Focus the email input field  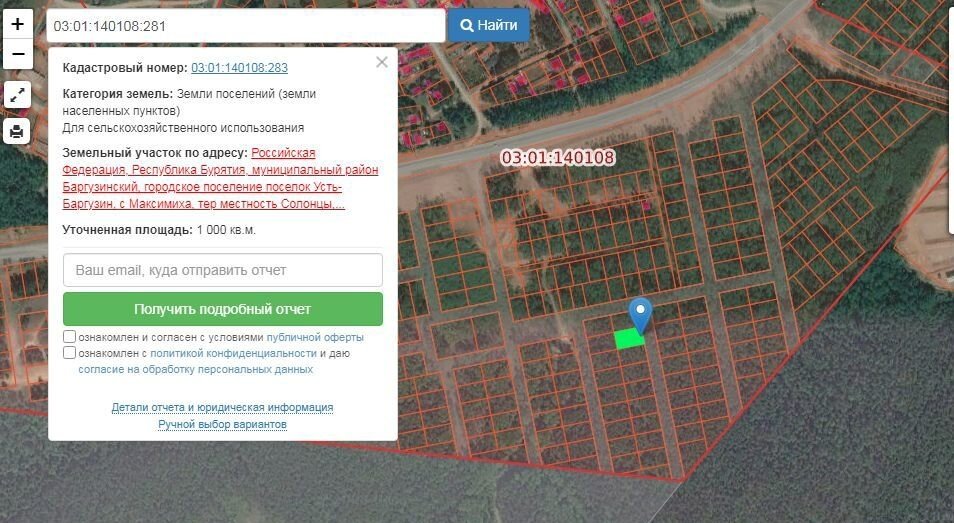223,270
